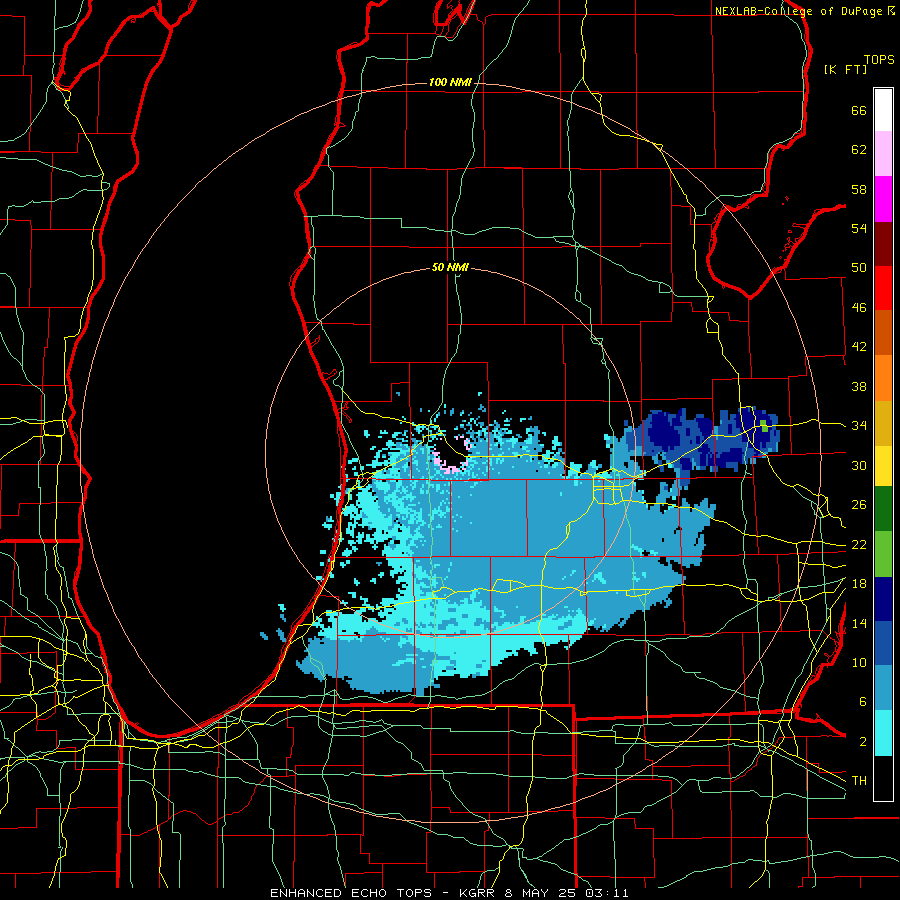Click the legend value 46
Screen dimensions: 900x900
(859, 308)
